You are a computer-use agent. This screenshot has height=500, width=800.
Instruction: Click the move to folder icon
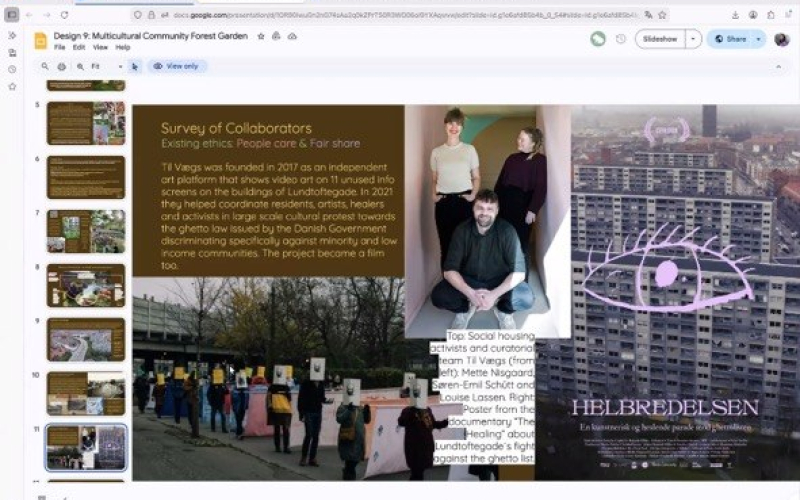pos(276,36)
